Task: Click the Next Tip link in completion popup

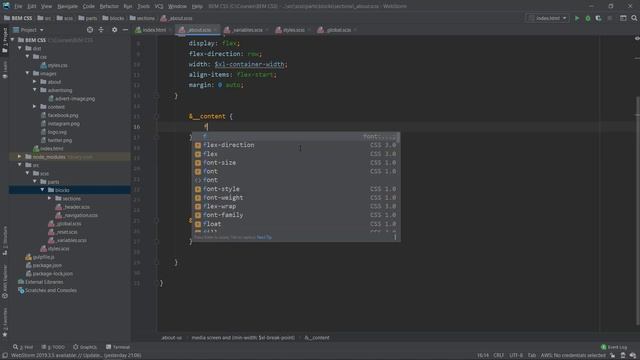Action: point(264,237)
